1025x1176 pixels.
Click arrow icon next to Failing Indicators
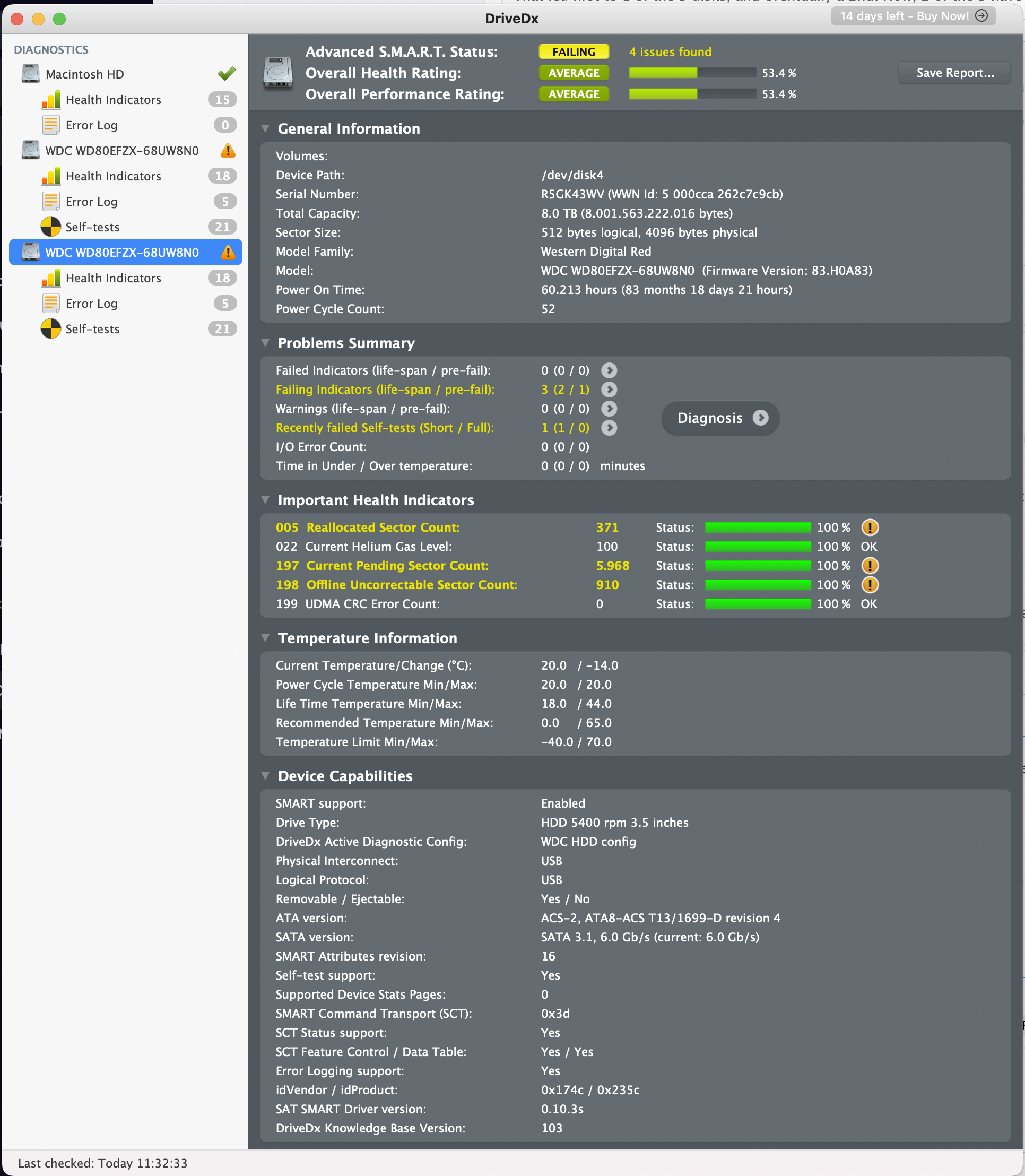[x=609, y=390]
